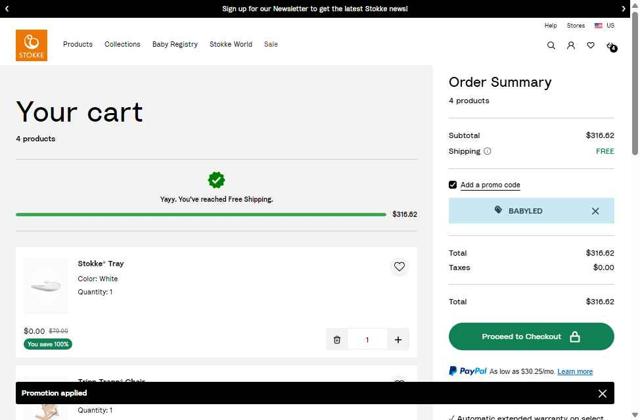Open the shopping cart bag icon

611,46
